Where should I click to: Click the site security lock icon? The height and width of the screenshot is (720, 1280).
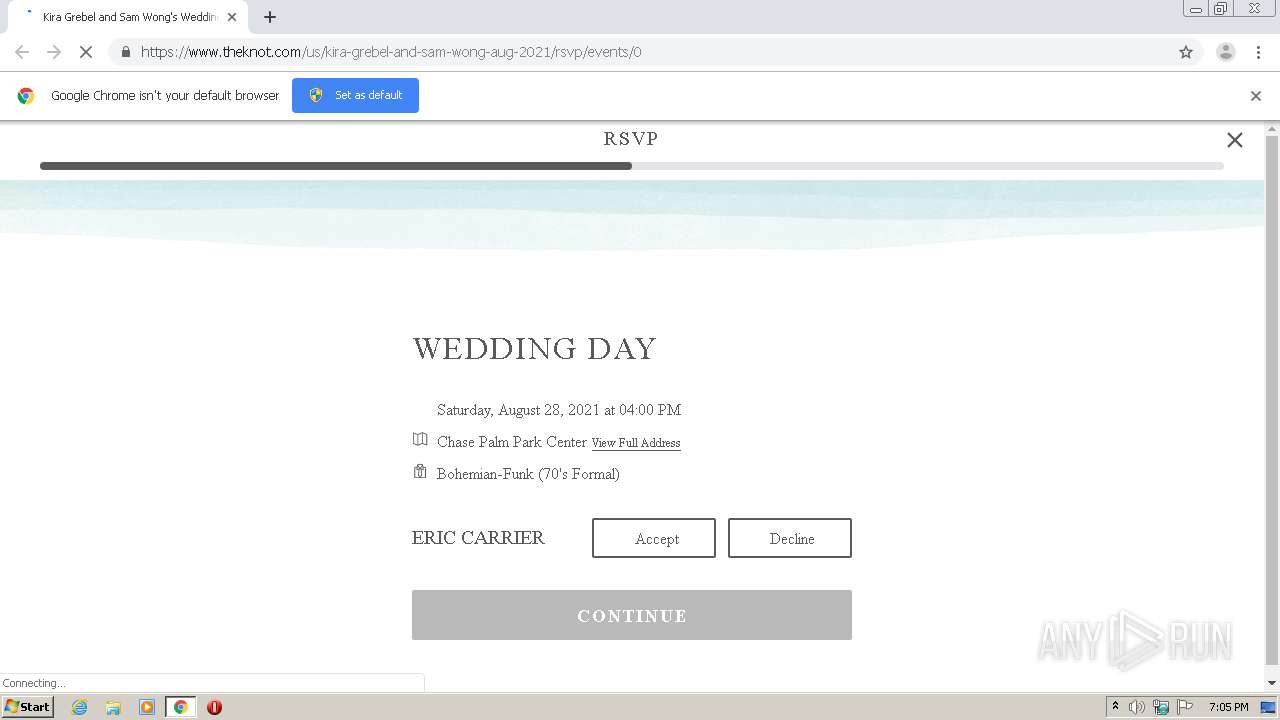pyautogui.click(x=125, y=52)
